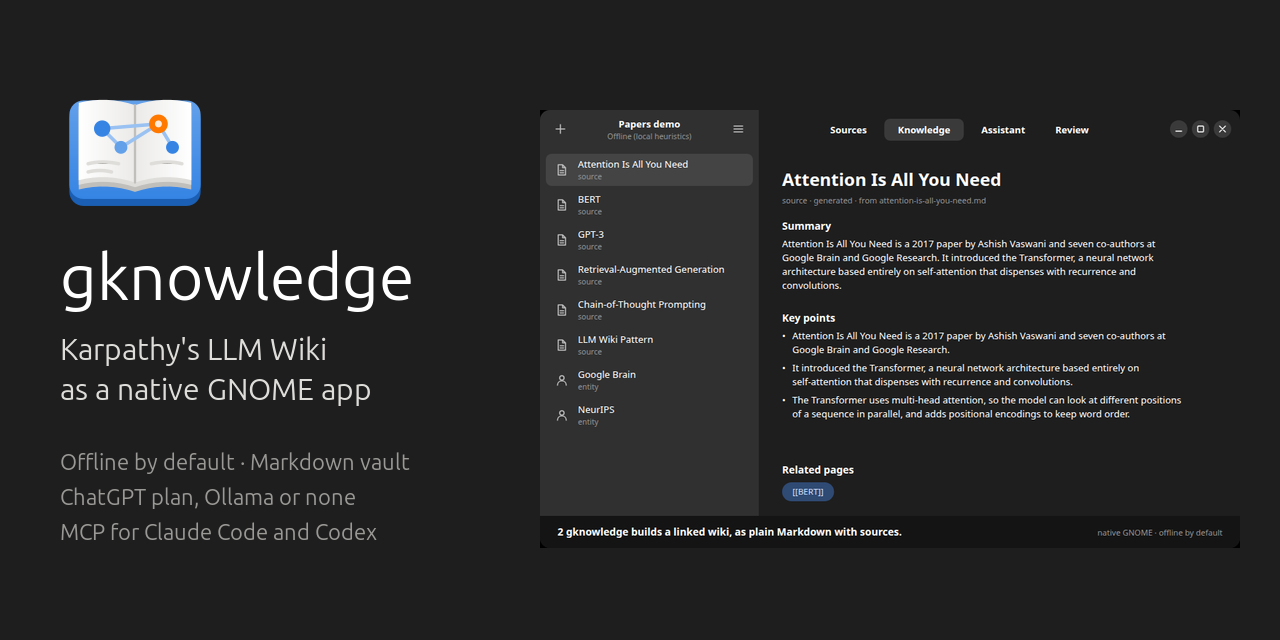The height and width of the screenshot is (640, 1280).
Task: Click the key point that begins It introduced the Transformer
Action: [x=965, y=375]
